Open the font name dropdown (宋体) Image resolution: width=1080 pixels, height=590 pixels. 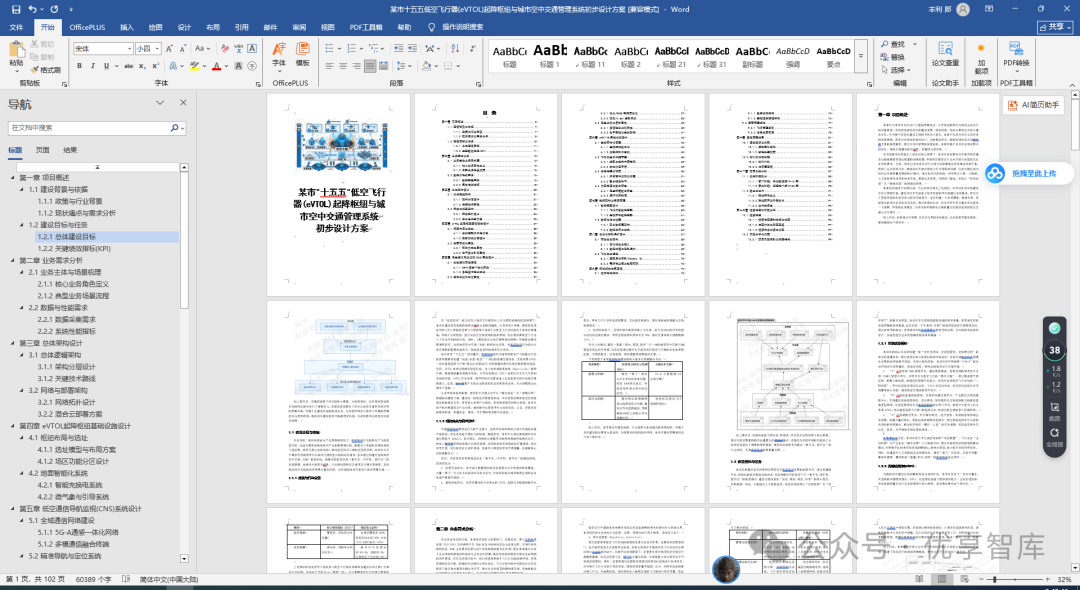pyautogui.click(x=129, y=49)
